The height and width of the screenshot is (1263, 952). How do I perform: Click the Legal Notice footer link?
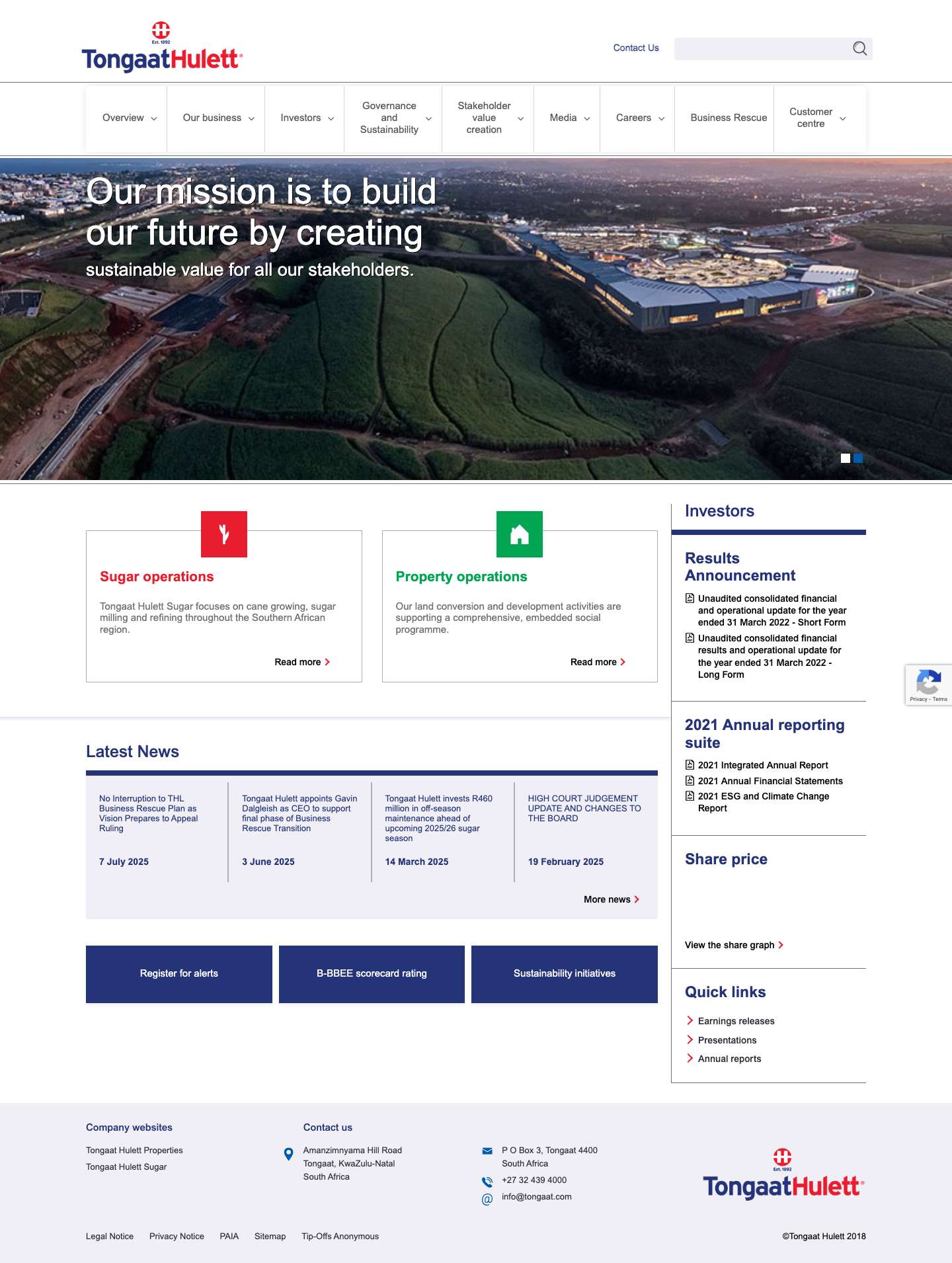110,1237
